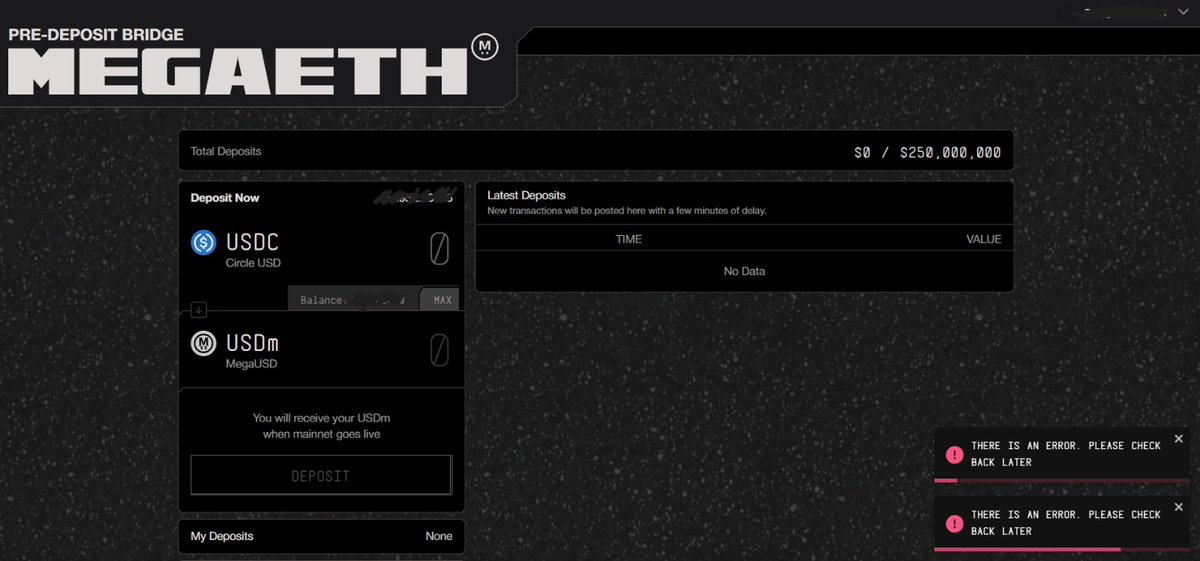
Task: Dismiss the upper error notification
Action: pyautogui.click(x=1178, y=439)
